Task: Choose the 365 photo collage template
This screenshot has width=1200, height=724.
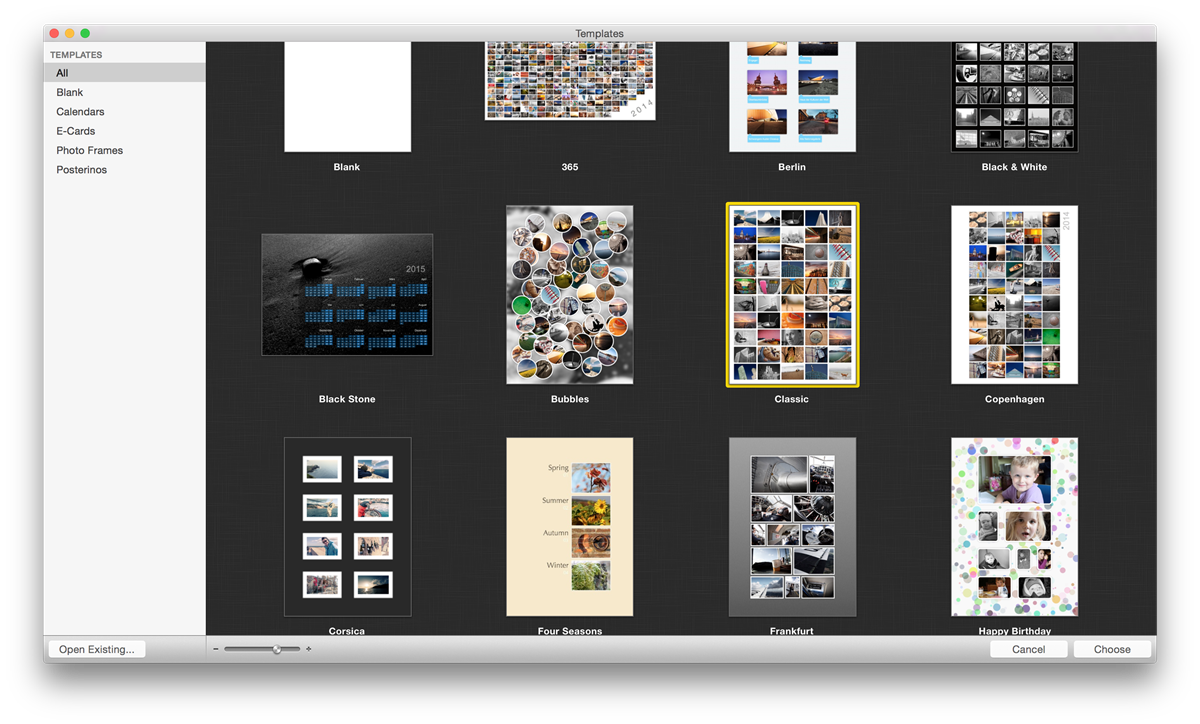Action: click(x=570, y=80)
